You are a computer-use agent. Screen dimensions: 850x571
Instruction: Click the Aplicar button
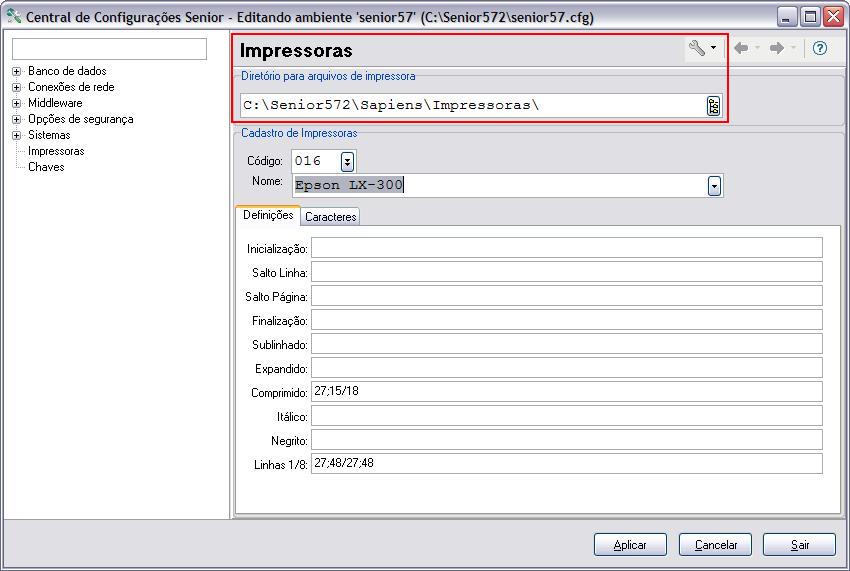tap(630, 545)
